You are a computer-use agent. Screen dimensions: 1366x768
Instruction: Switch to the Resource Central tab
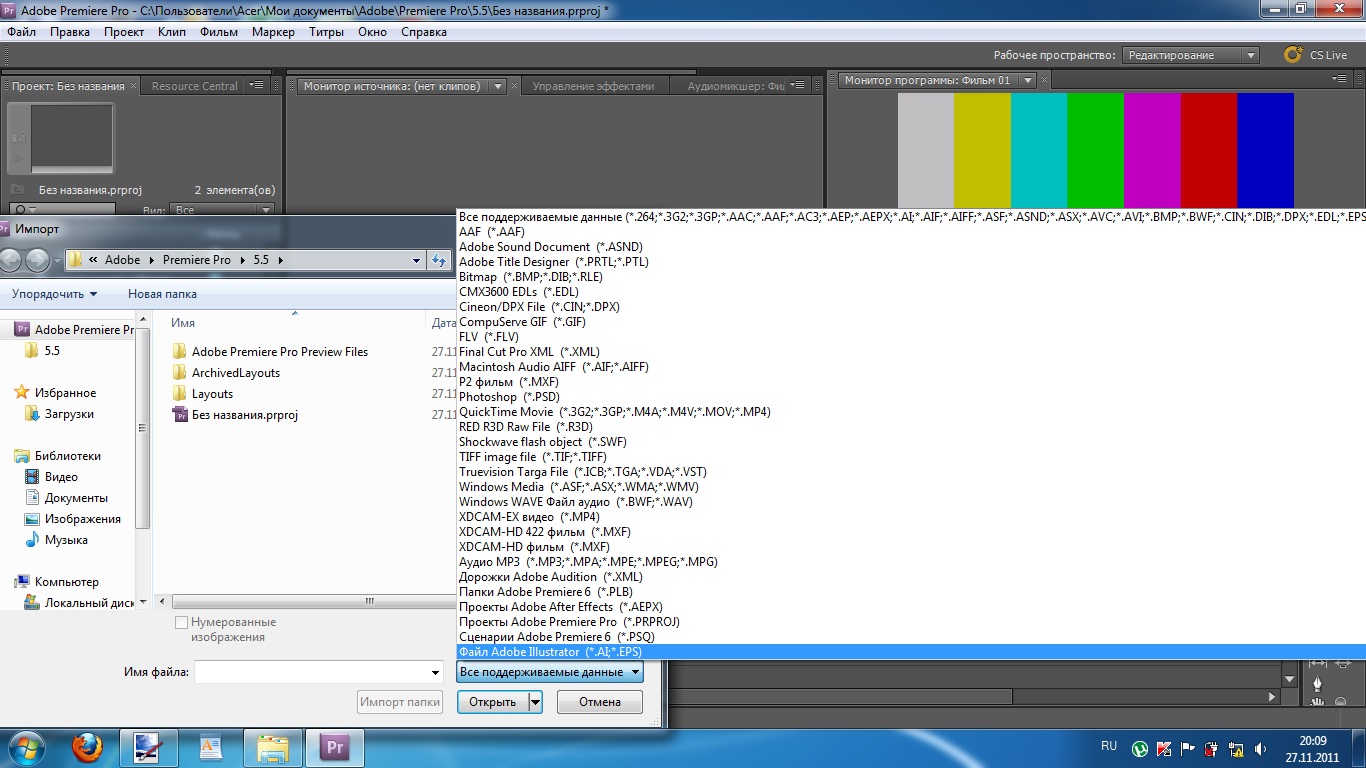[x=195, y=86]
